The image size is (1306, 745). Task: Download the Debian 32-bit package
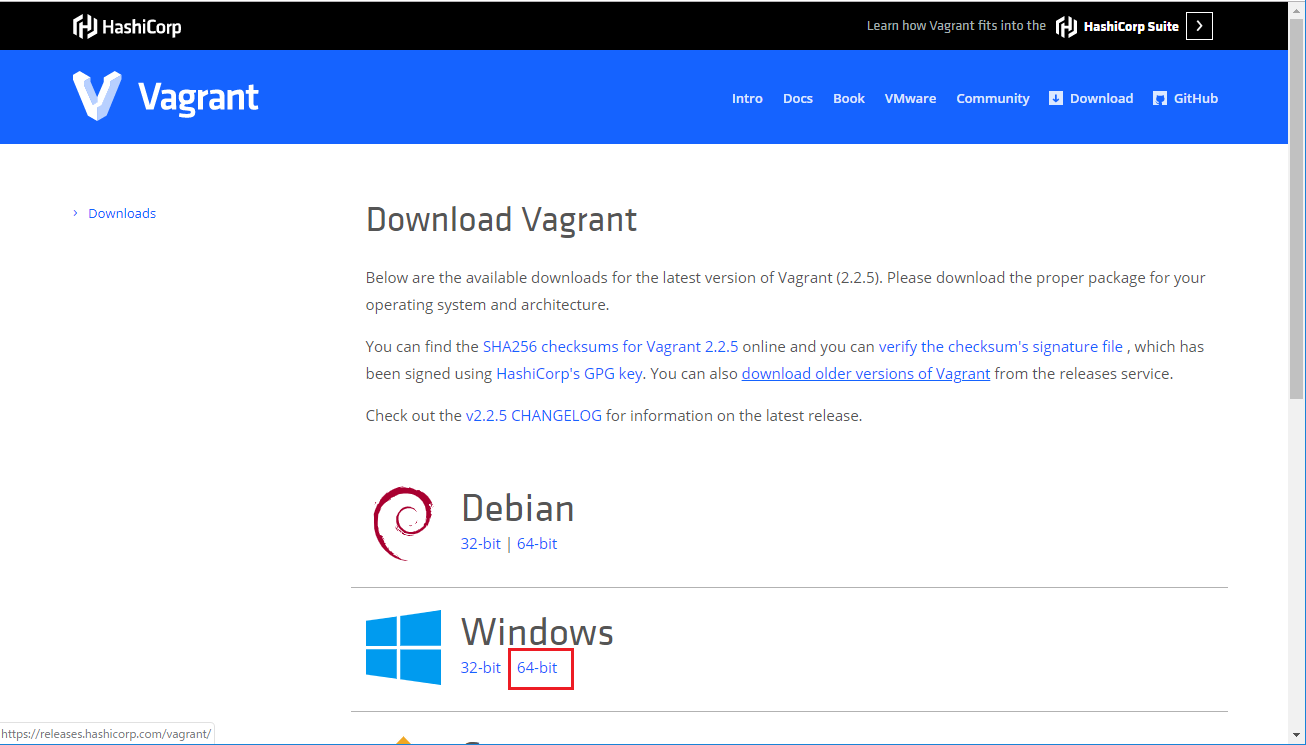click(x=481, y=544)
